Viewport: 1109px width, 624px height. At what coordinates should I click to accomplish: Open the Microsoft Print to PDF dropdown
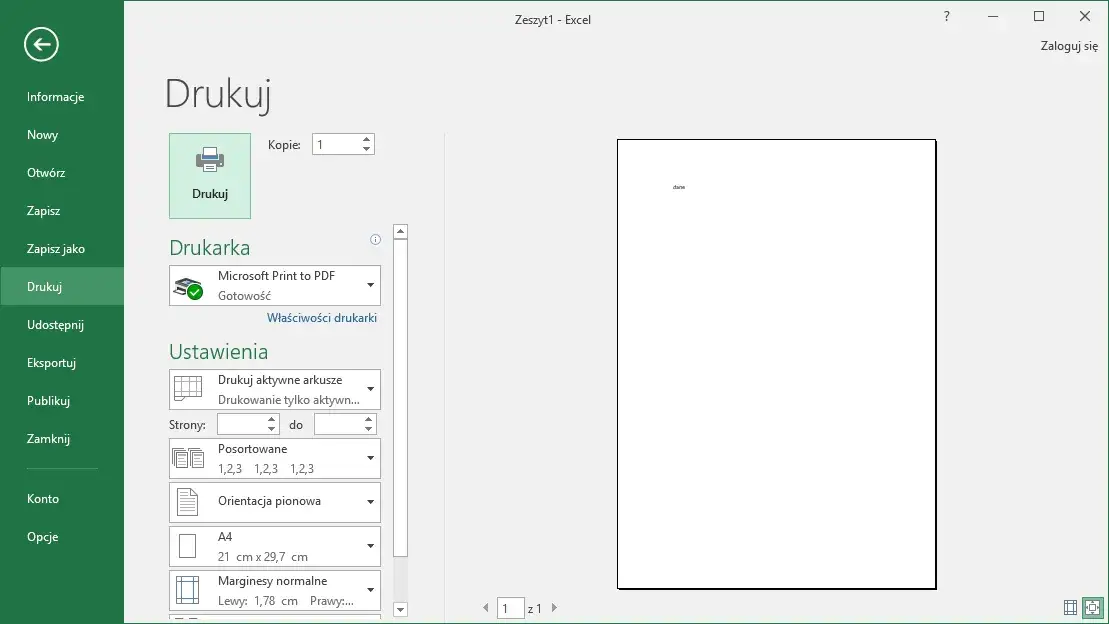tap(275, 285)
